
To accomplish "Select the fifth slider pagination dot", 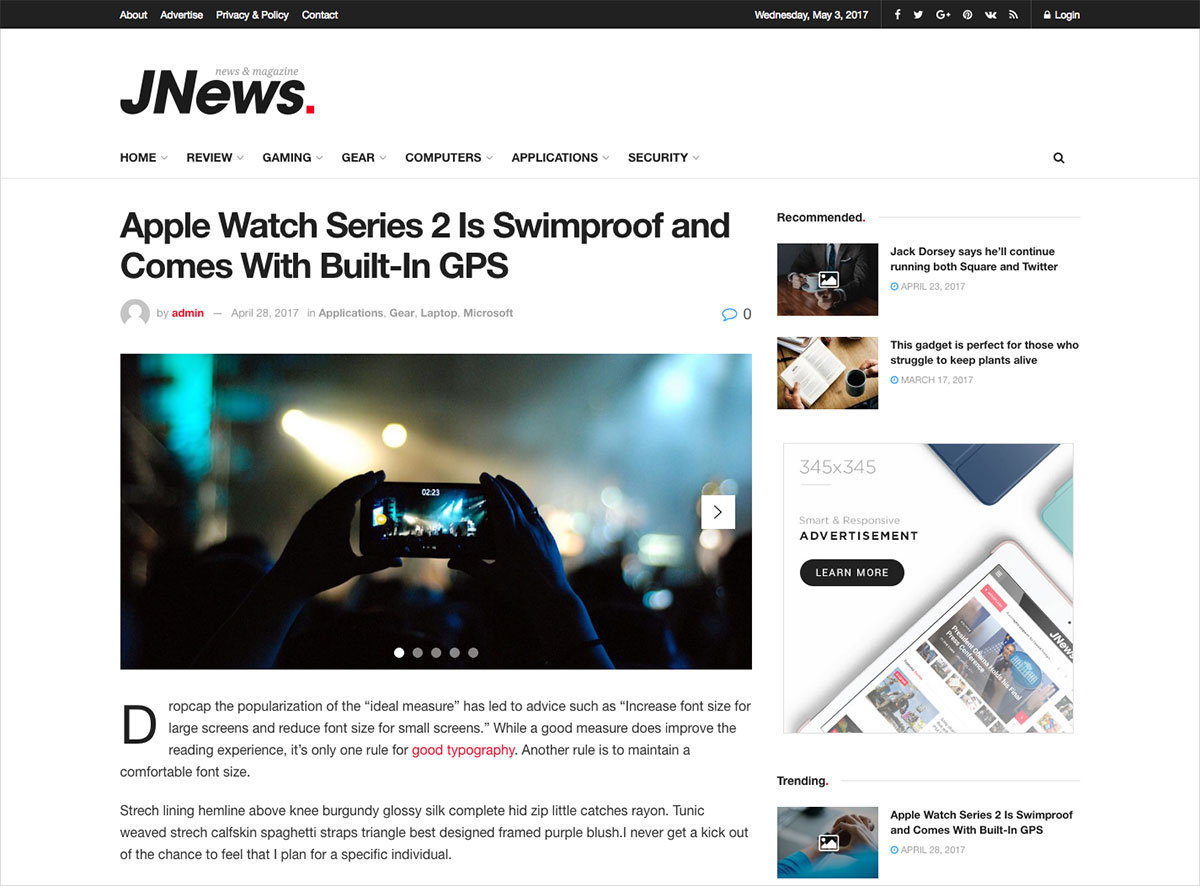I will 473,652.
